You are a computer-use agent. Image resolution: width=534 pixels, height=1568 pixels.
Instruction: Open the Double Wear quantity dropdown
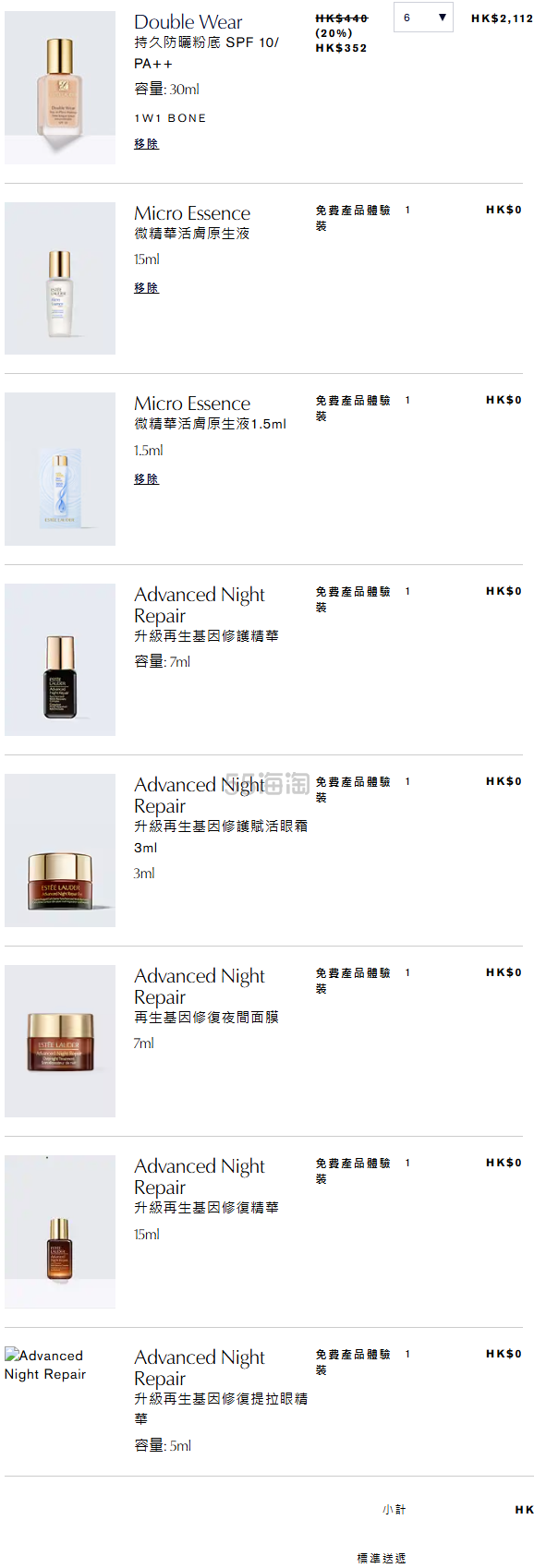point(423,18)
